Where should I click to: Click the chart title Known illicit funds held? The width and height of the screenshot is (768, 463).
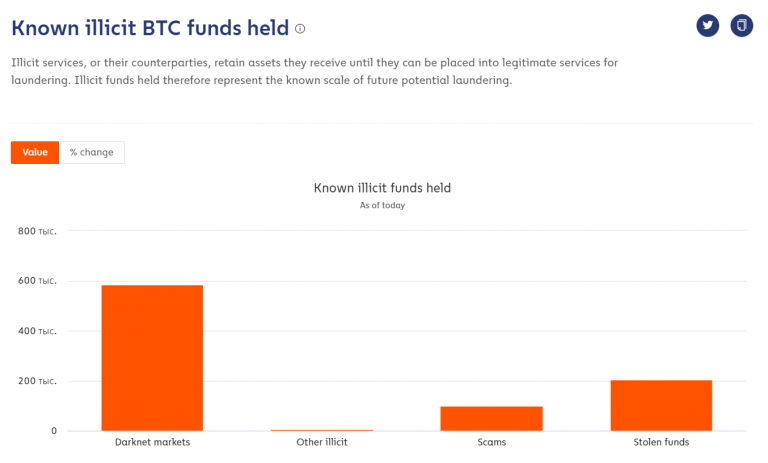pyautogui.click(x=382, y=187)
